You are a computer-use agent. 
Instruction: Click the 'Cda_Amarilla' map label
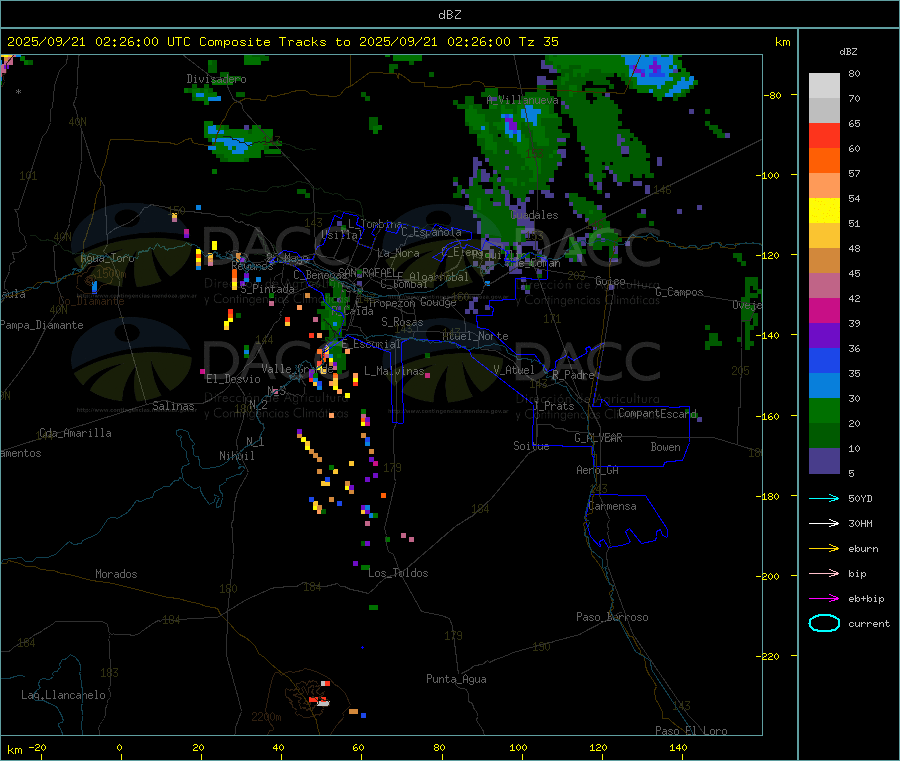tap(75, 433)
